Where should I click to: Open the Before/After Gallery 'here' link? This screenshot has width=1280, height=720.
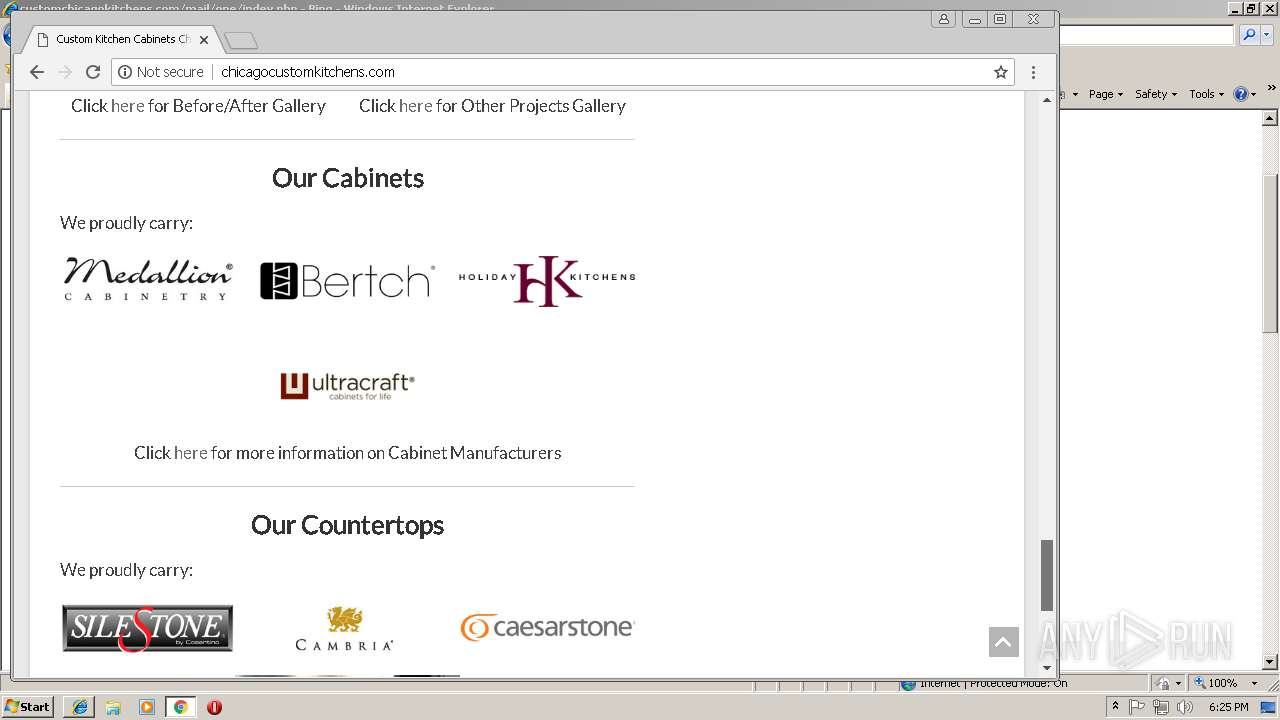pyautogui.click(x=128, y=106)
